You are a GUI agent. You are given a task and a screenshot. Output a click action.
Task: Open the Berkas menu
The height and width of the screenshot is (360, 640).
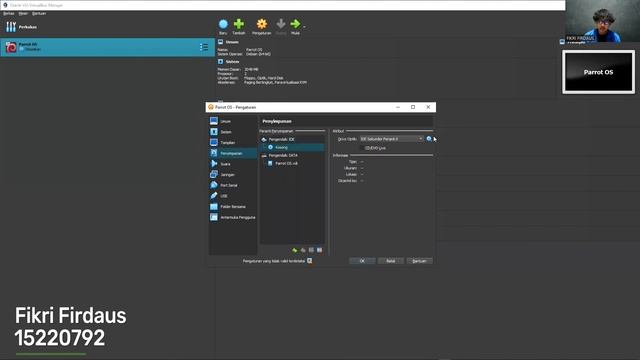(x=9, y=13)
